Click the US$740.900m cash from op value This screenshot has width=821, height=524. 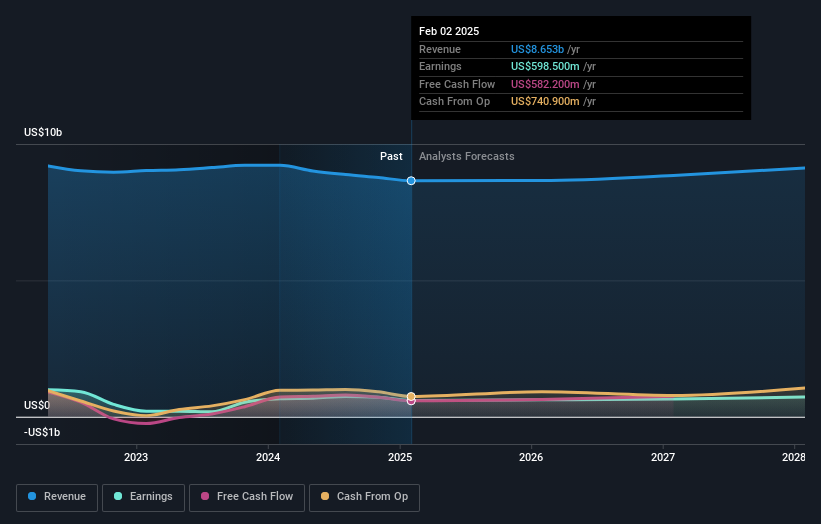[x=545, y=102]
